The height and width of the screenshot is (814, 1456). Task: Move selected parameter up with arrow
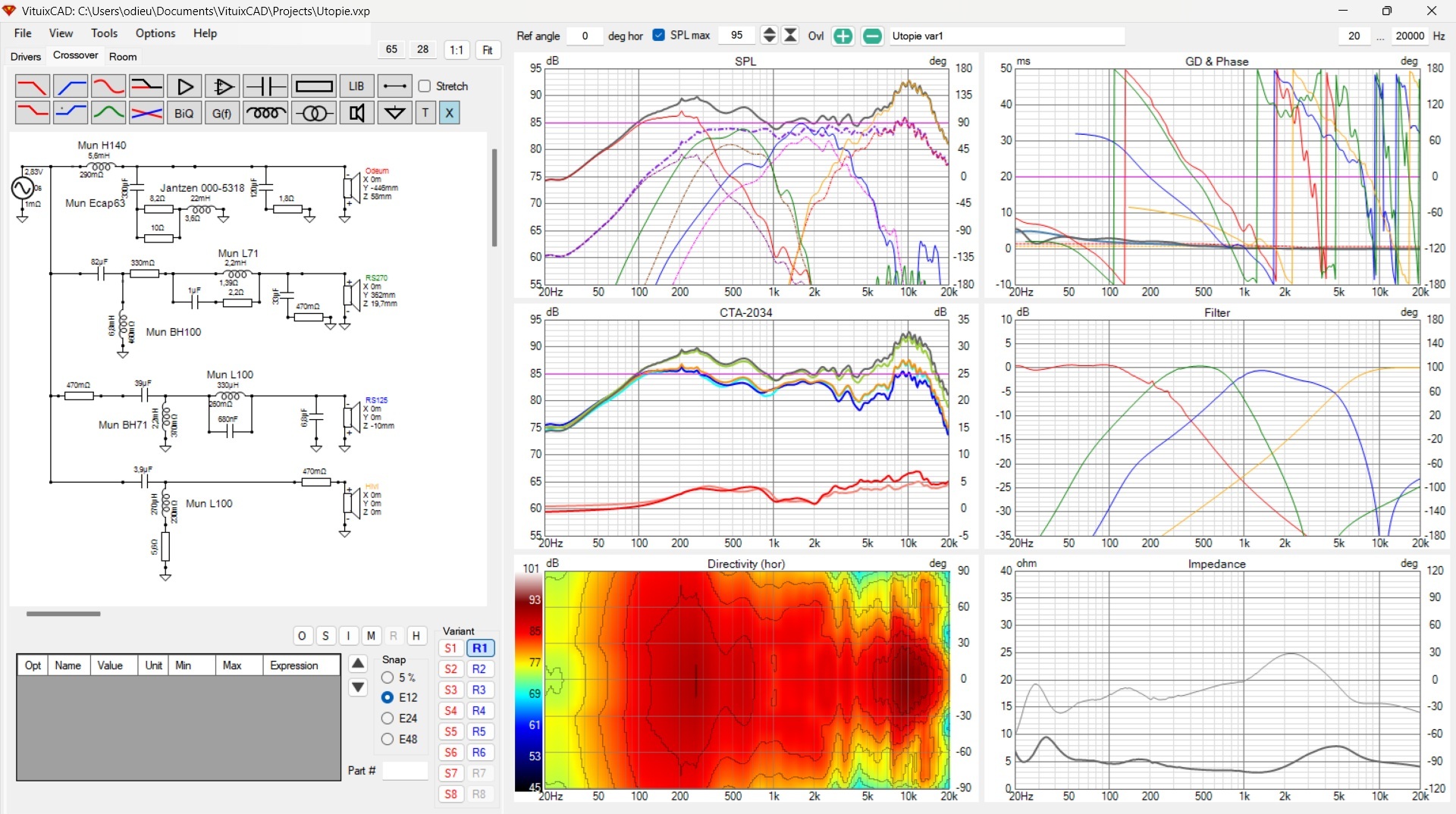pyautogui.click(x=358, y=664)
